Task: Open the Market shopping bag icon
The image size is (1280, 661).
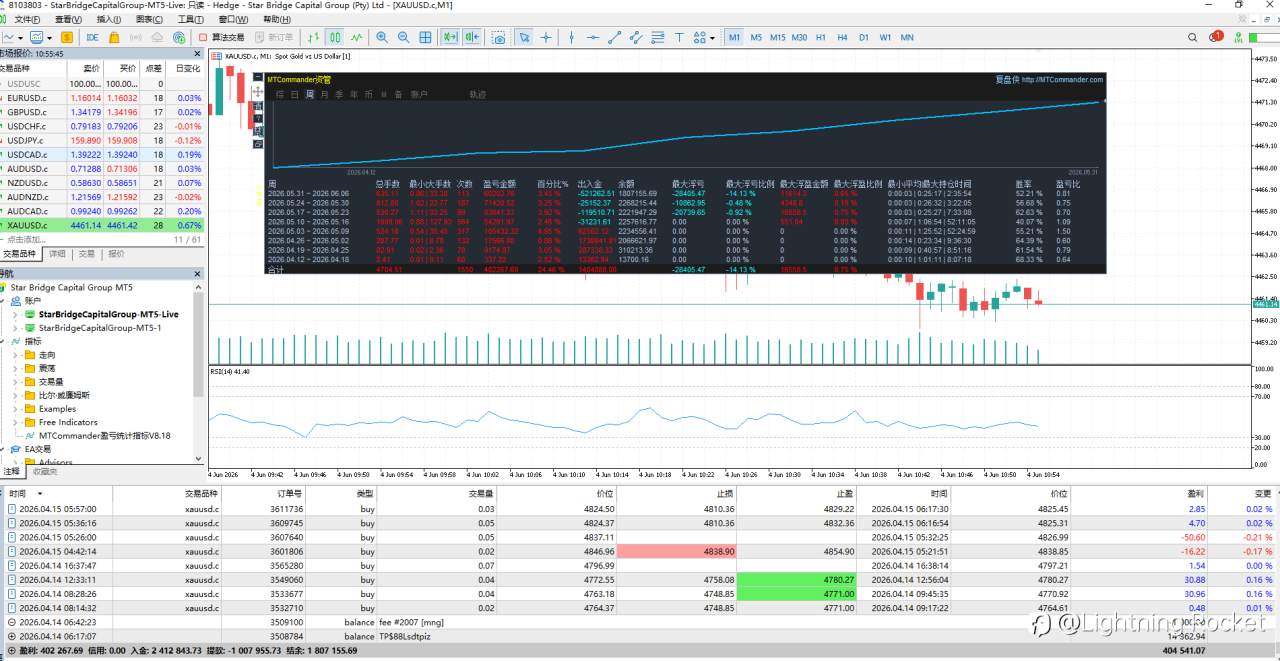Action: (115, 37)
